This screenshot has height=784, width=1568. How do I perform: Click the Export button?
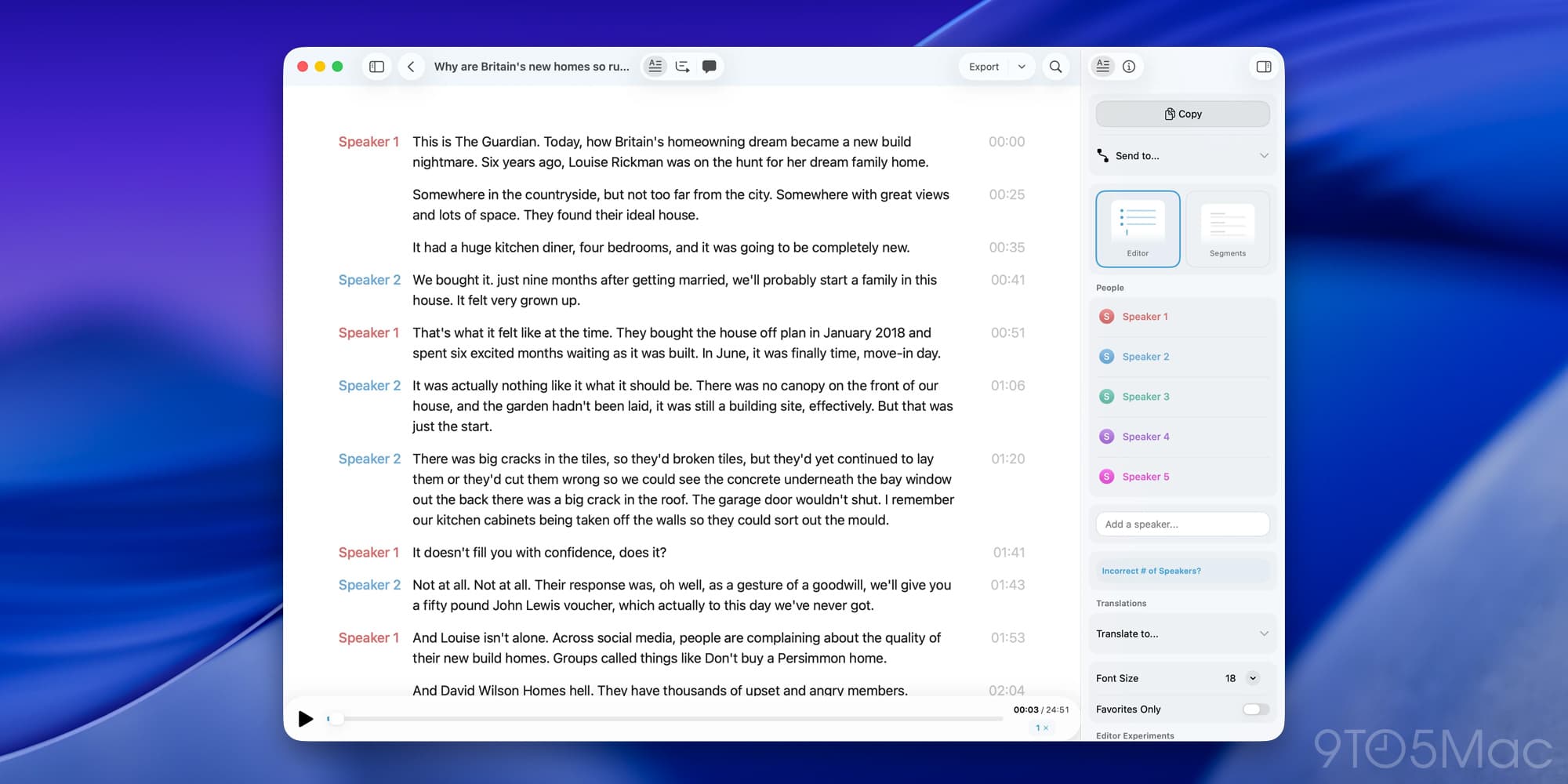(984, 67)
